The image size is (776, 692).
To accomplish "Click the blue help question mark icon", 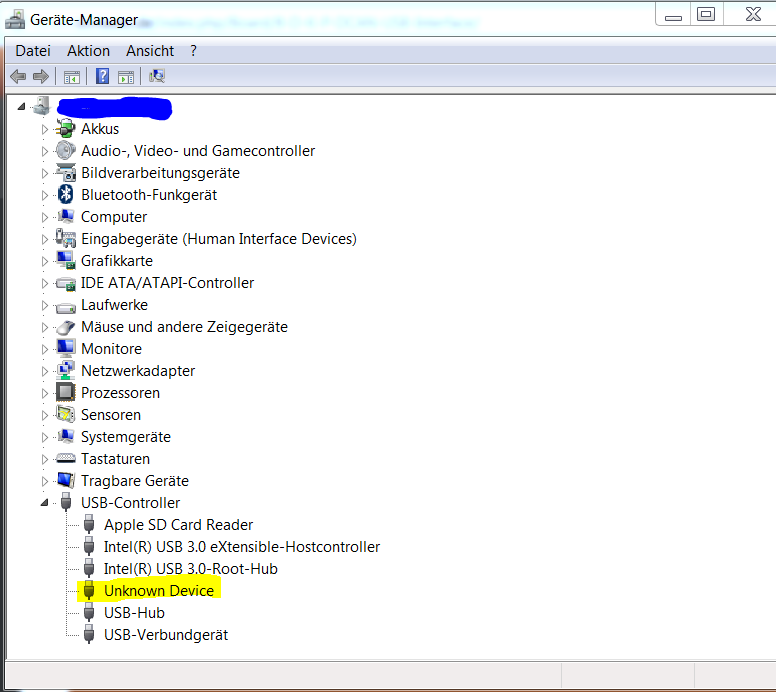I will click(x=102, y=76).
